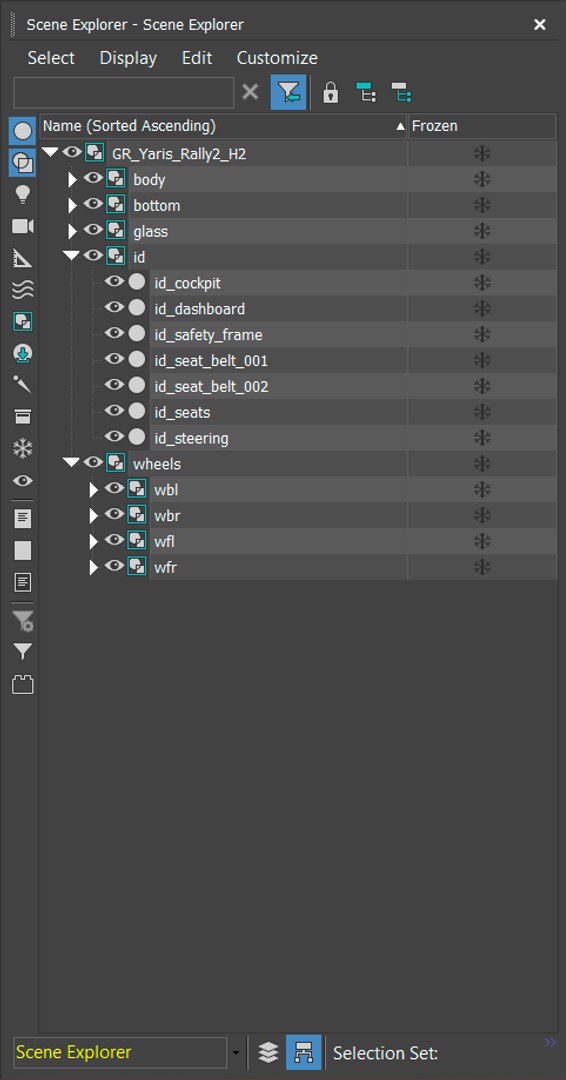
Task: Collapse the wheels group
Action: pos(71,463)
